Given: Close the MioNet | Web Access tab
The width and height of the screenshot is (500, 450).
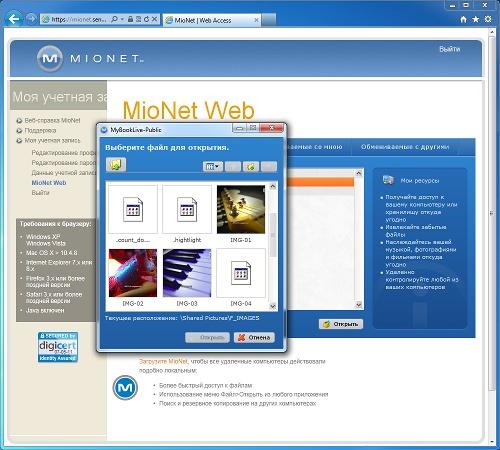Looking at the screenshot, I should pos(256,20).
